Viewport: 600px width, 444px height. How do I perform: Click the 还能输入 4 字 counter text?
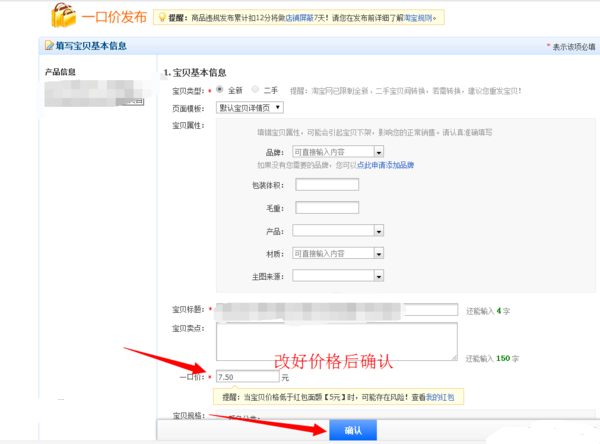tap(488, 311)
